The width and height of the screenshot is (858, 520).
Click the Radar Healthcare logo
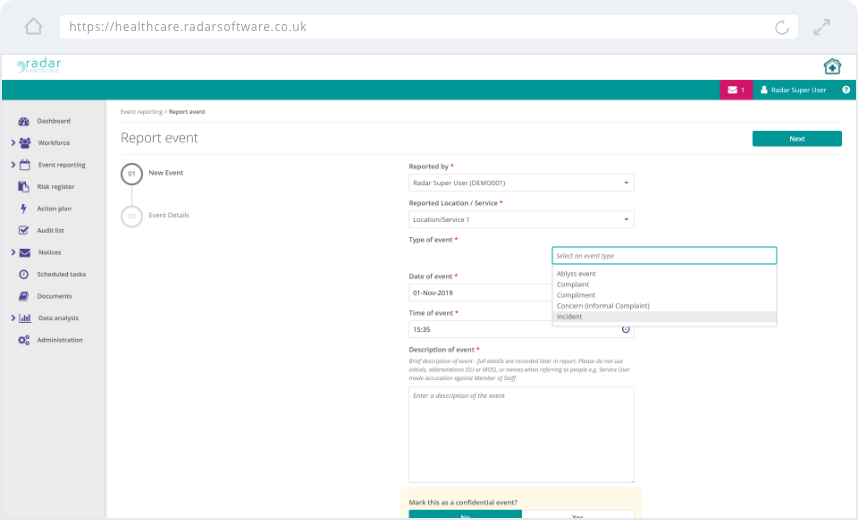click(38, 66)
